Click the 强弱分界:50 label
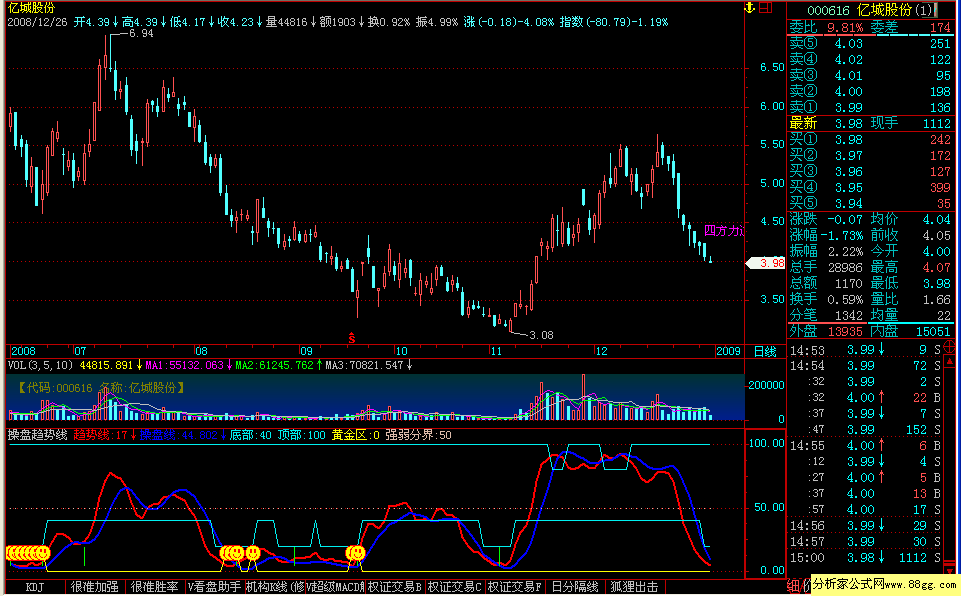Image resolution: width=961 pixels, height=596 pixels. pyautogui.click(x=418, y=435)
